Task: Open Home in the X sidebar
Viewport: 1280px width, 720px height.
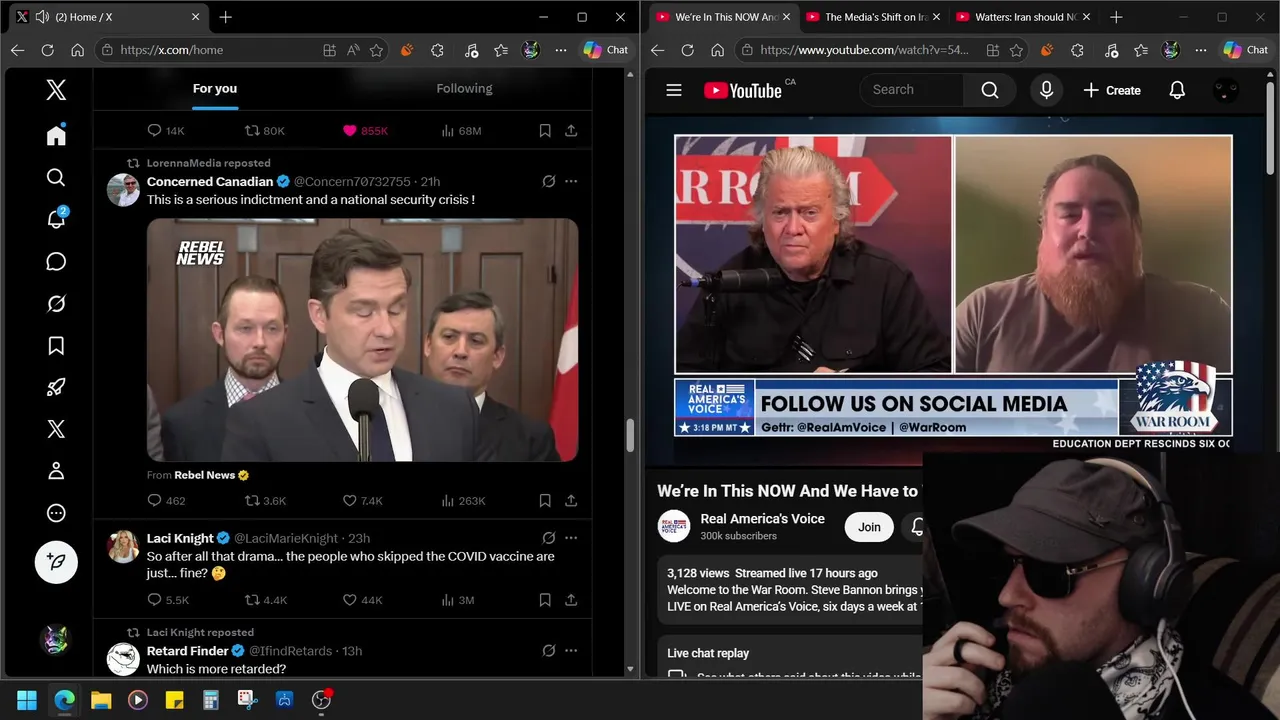Action: 56,136
